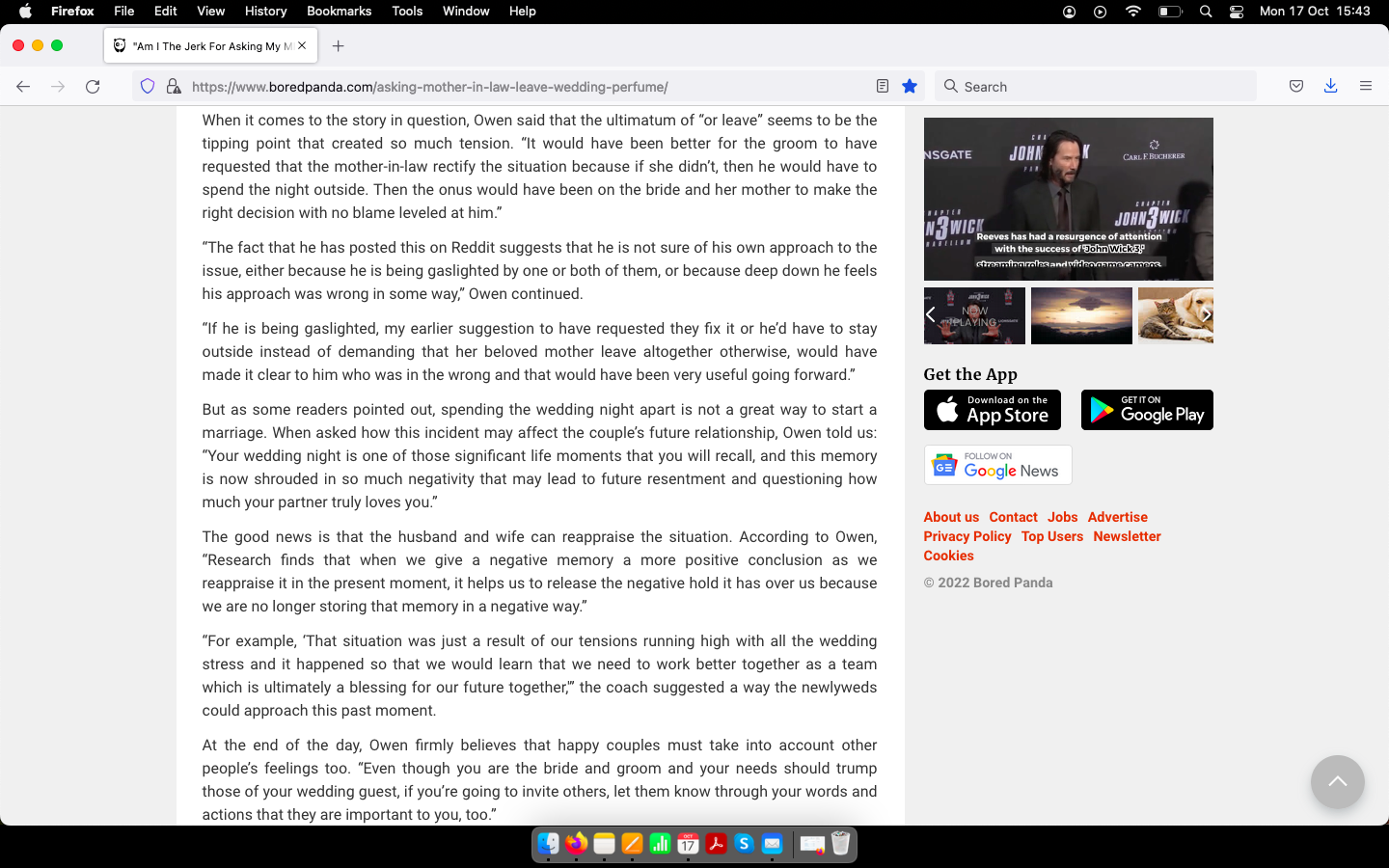
Task: Show next video thumbnails with right chevron
Action: [x=1205, y=315]
